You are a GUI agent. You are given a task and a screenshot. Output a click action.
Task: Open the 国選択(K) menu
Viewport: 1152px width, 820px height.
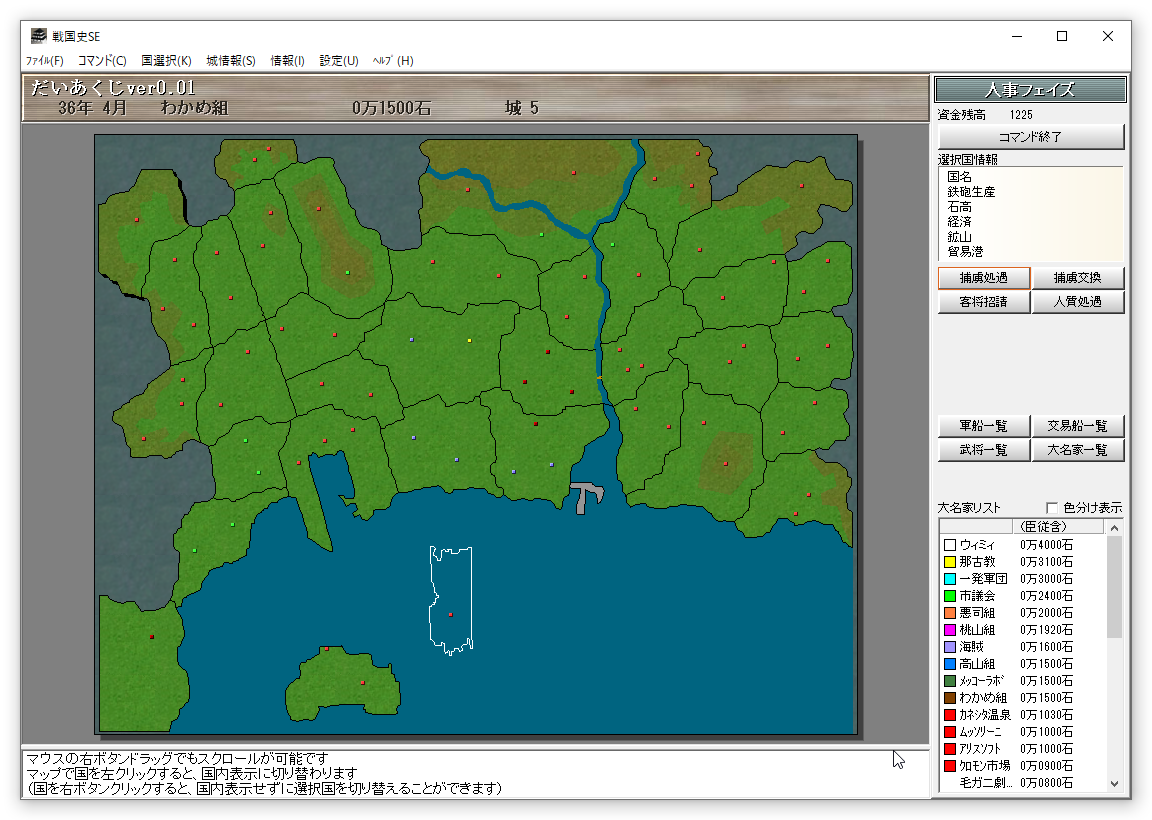click(166, 61)
